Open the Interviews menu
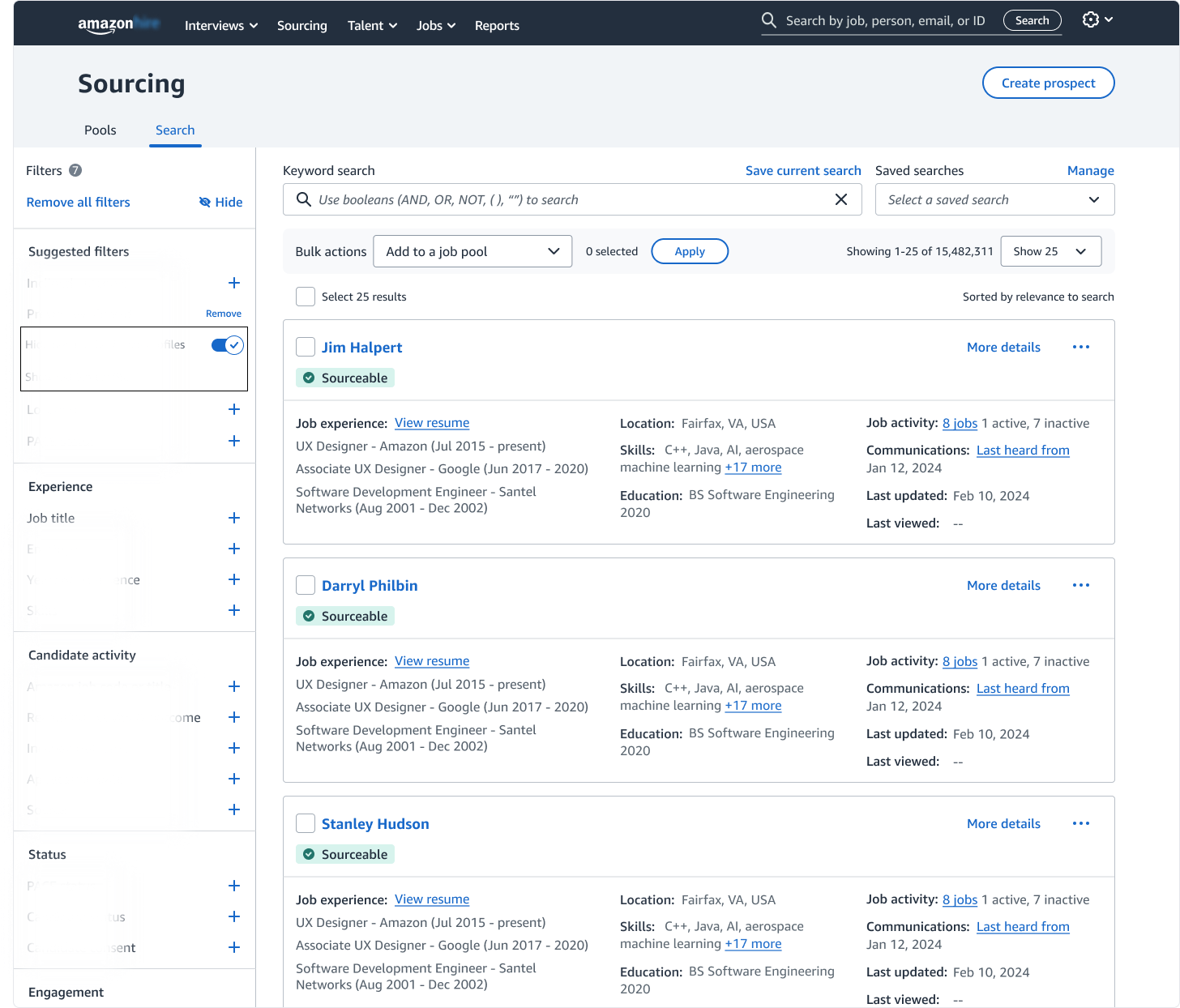 221,25
